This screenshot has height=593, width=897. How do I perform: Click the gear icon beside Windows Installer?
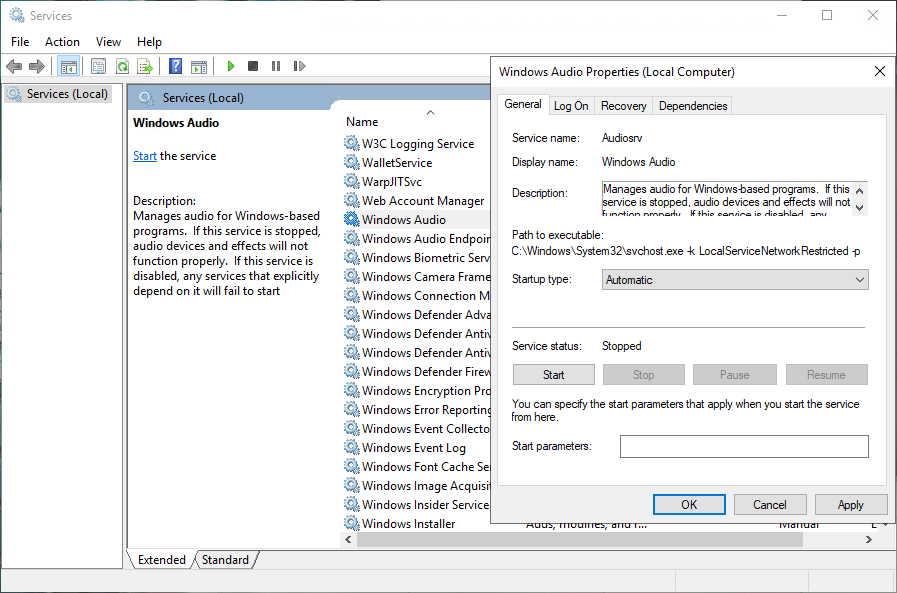(x=351, y=523)
